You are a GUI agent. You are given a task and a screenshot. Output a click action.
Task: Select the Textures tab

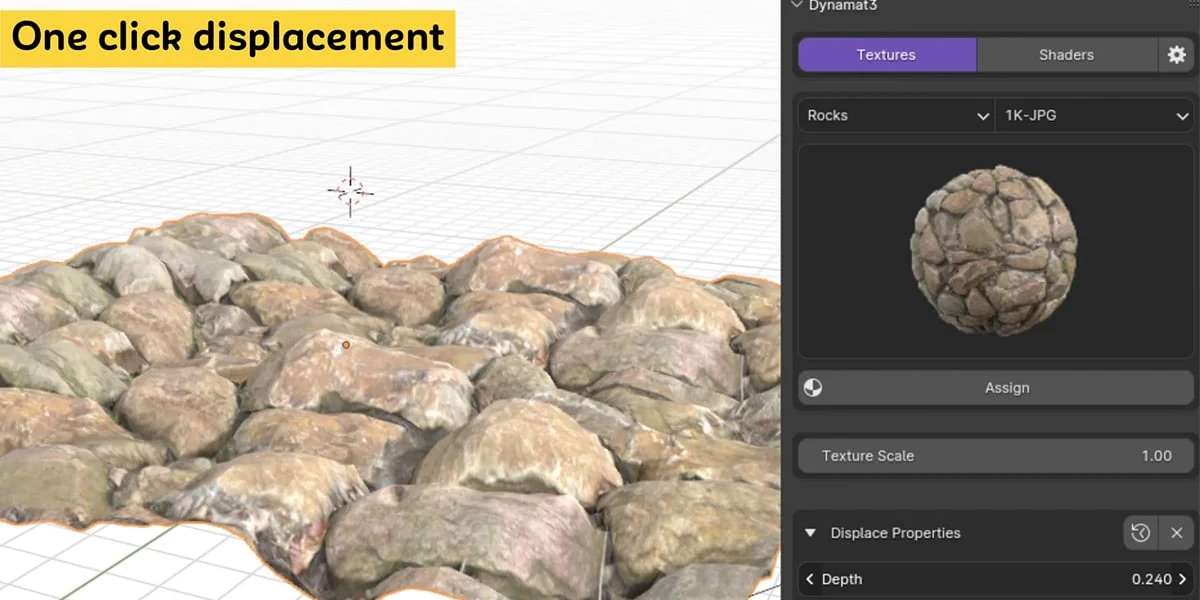click(886, 55)
